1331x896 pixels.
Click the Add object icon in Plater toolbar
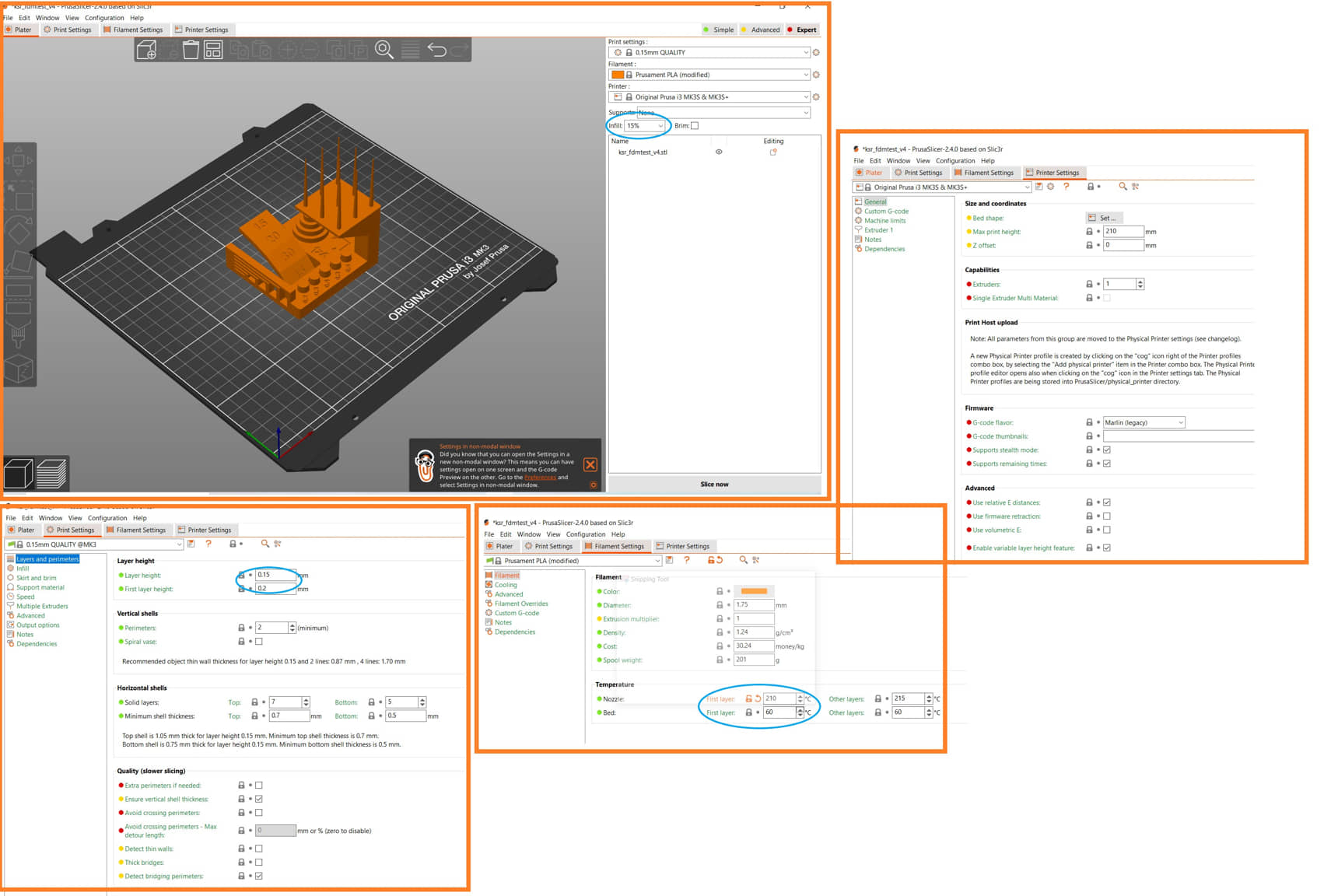[146, 51]
